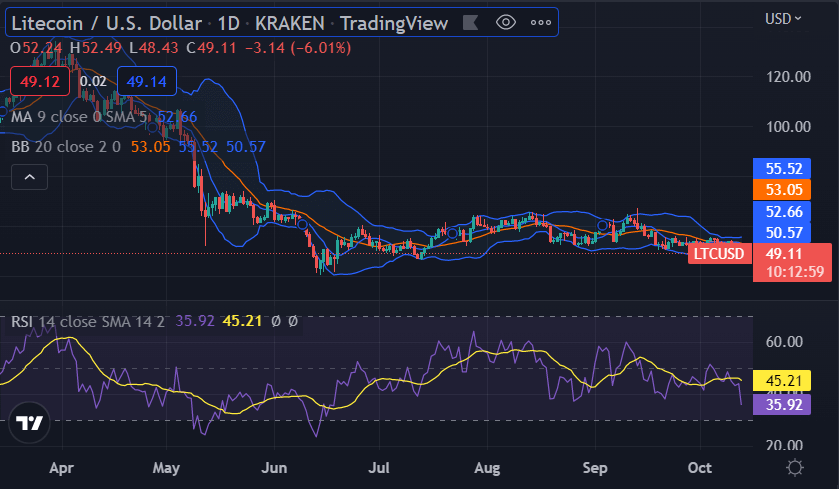This screenshot has height=489, width=839.
Task: Collapse indicator legend with chevron button
Action: (x=29, y=177)
